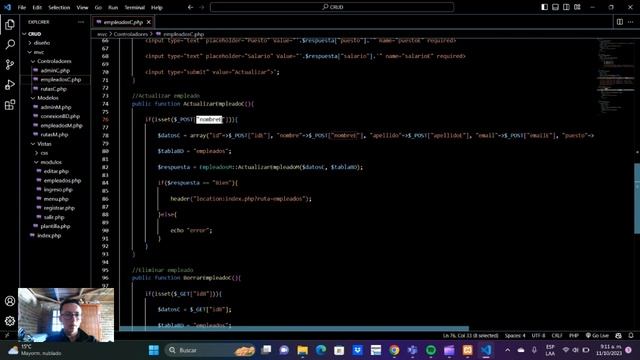Open the Selection menu
640x360 pixels.
[x=59, y=7]
